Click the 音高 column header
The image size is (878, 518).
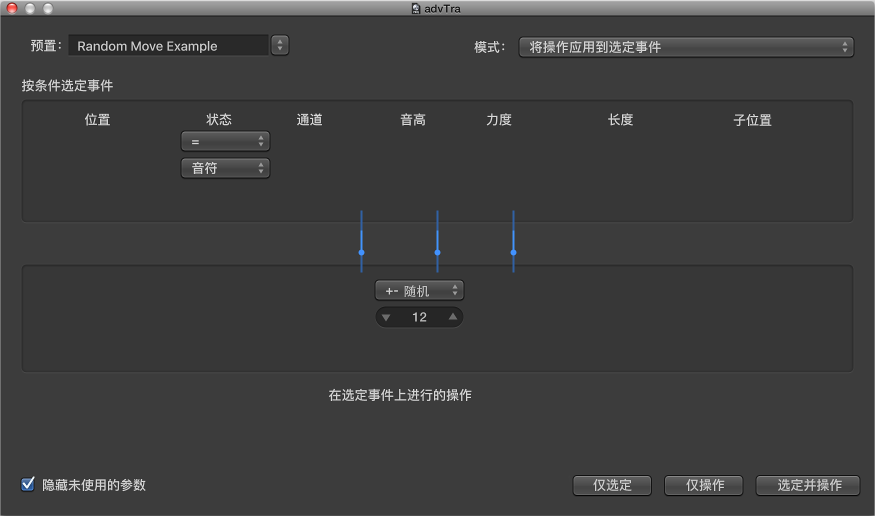point(413,120)
